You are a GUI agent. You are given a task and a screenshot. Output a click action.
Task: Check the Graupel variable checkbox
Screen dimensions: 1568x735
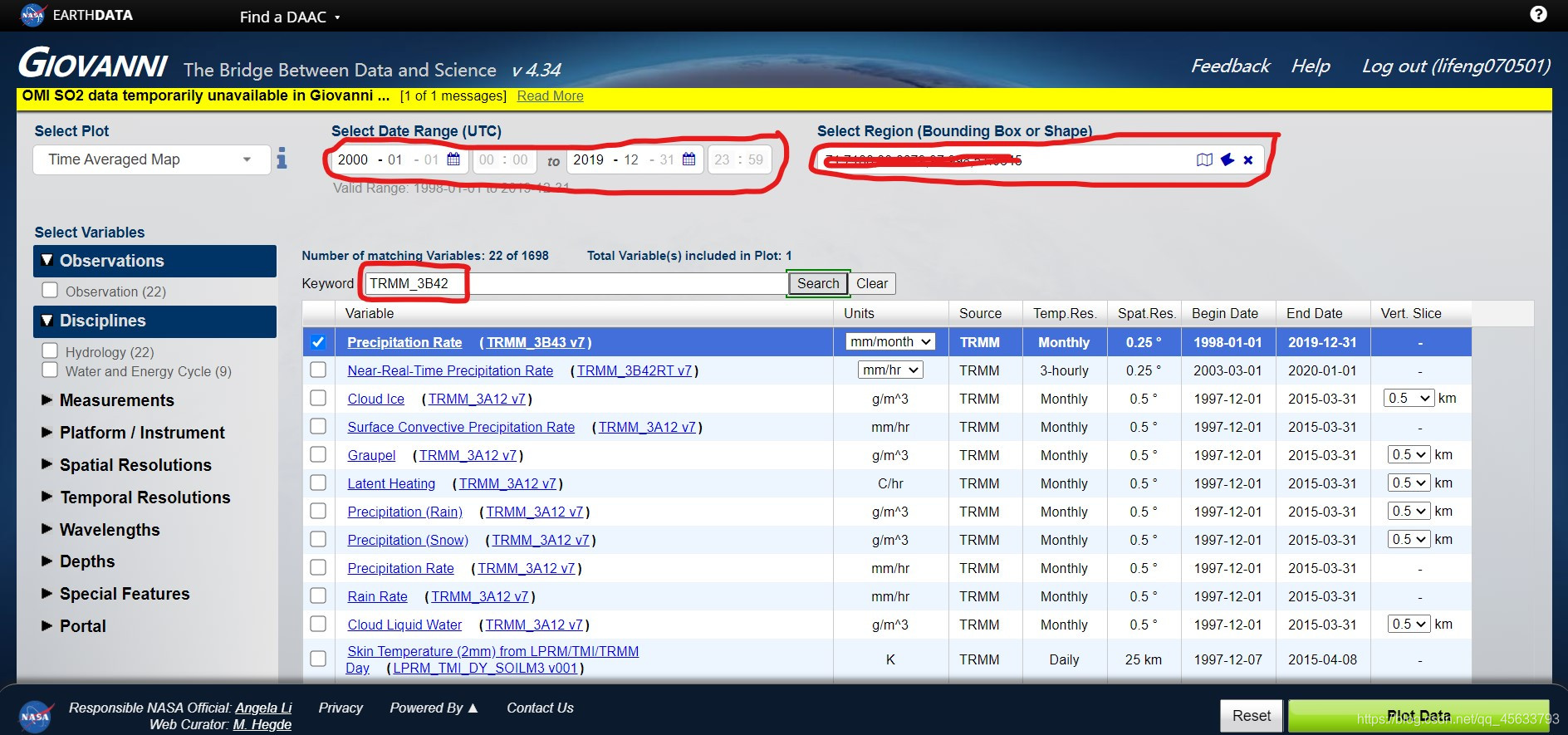point(317,454)
